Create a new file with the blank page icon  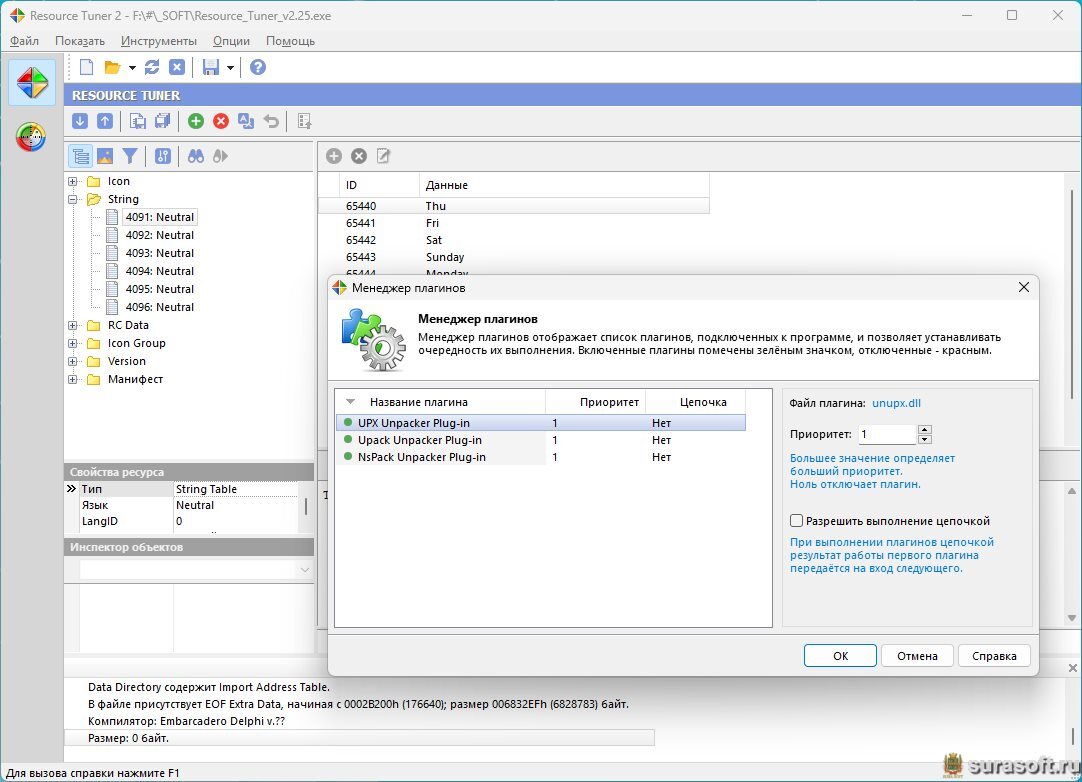point(86,67)
